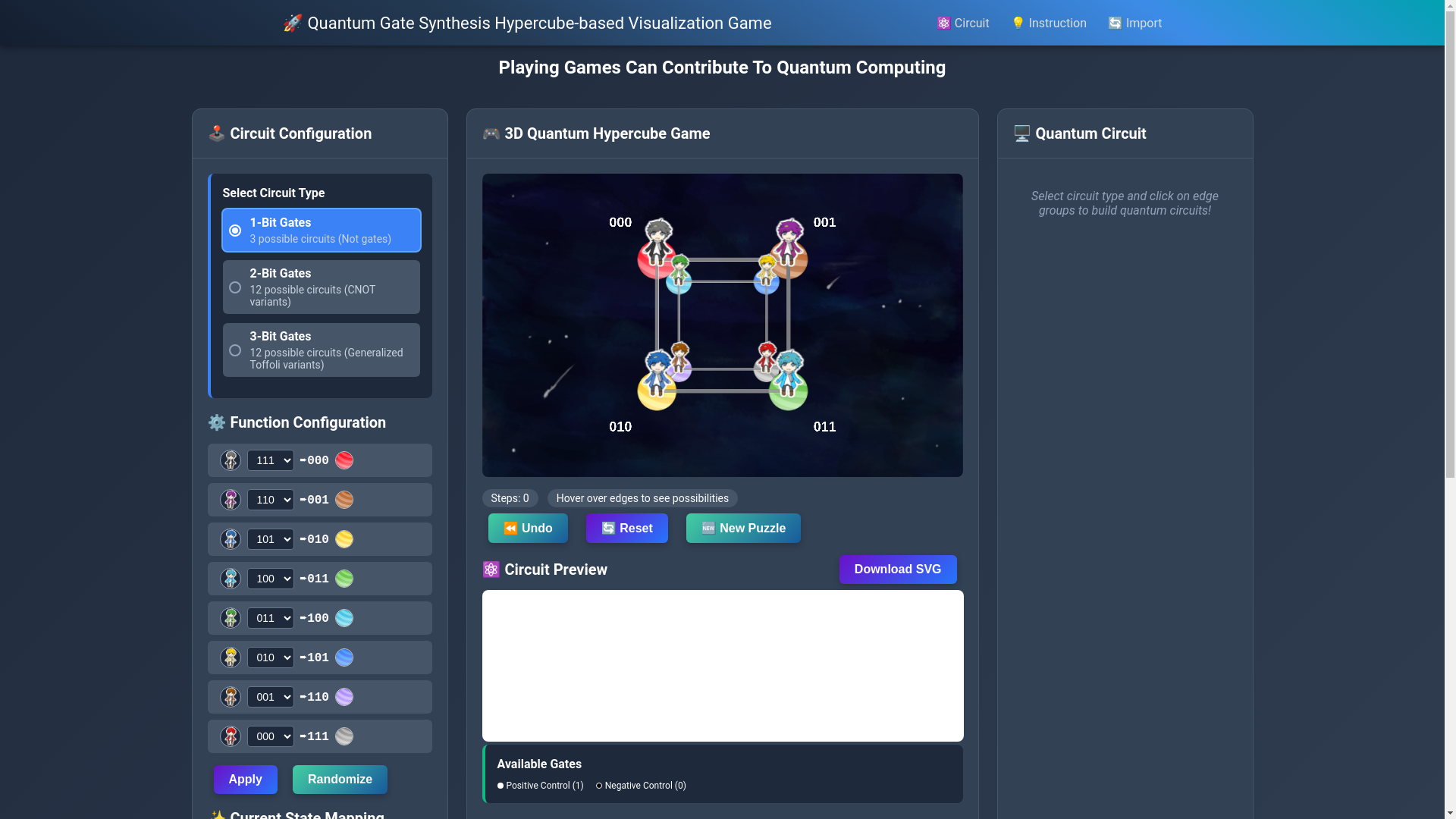
Task: Click the vertex label 011
Action: tap(824, 427)
